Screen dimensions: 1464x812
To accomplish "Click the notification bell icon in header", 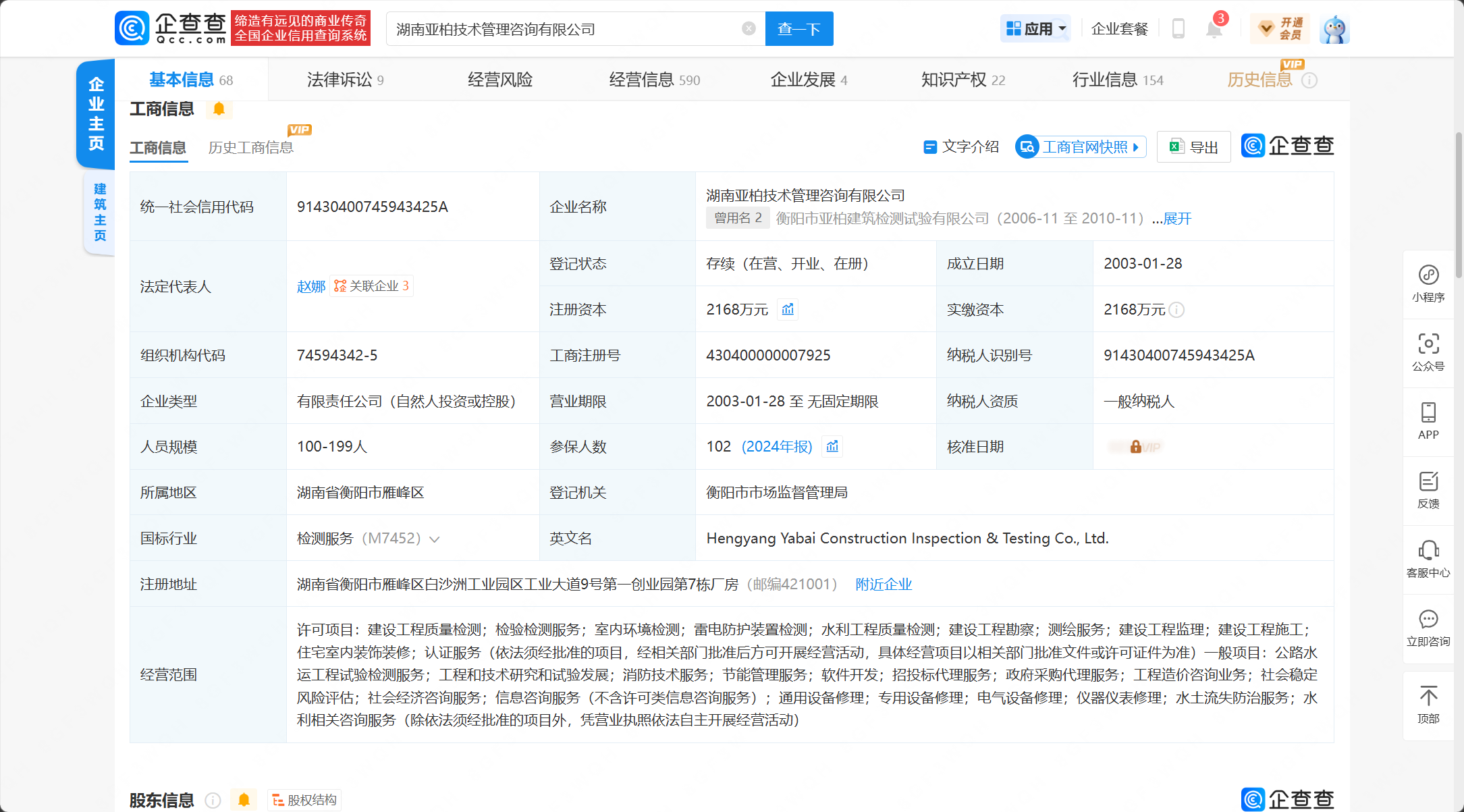I will click(1214, 30).
